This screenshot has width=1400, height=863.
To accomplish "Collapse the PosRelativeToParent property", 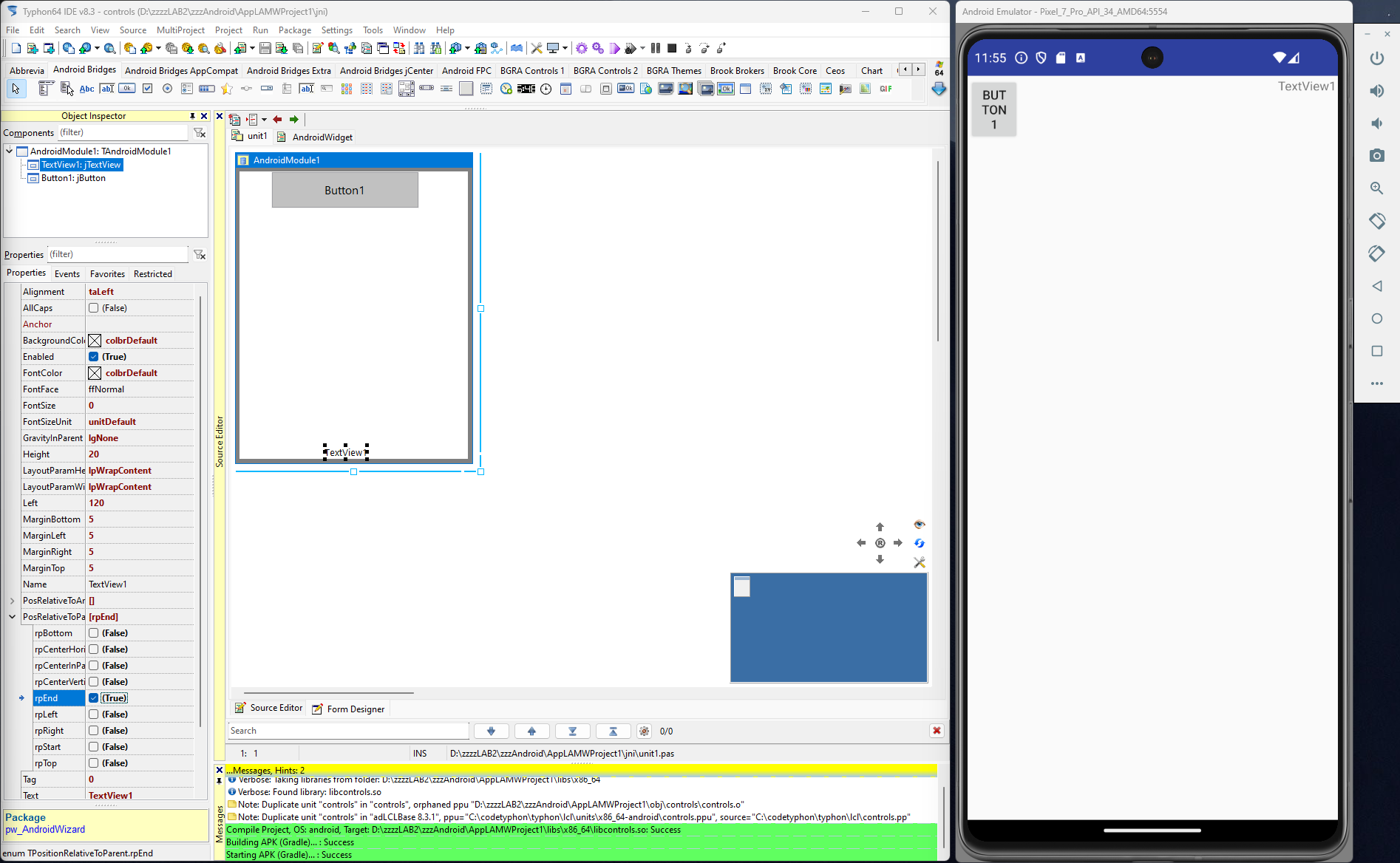I will (x=13, y=617).
